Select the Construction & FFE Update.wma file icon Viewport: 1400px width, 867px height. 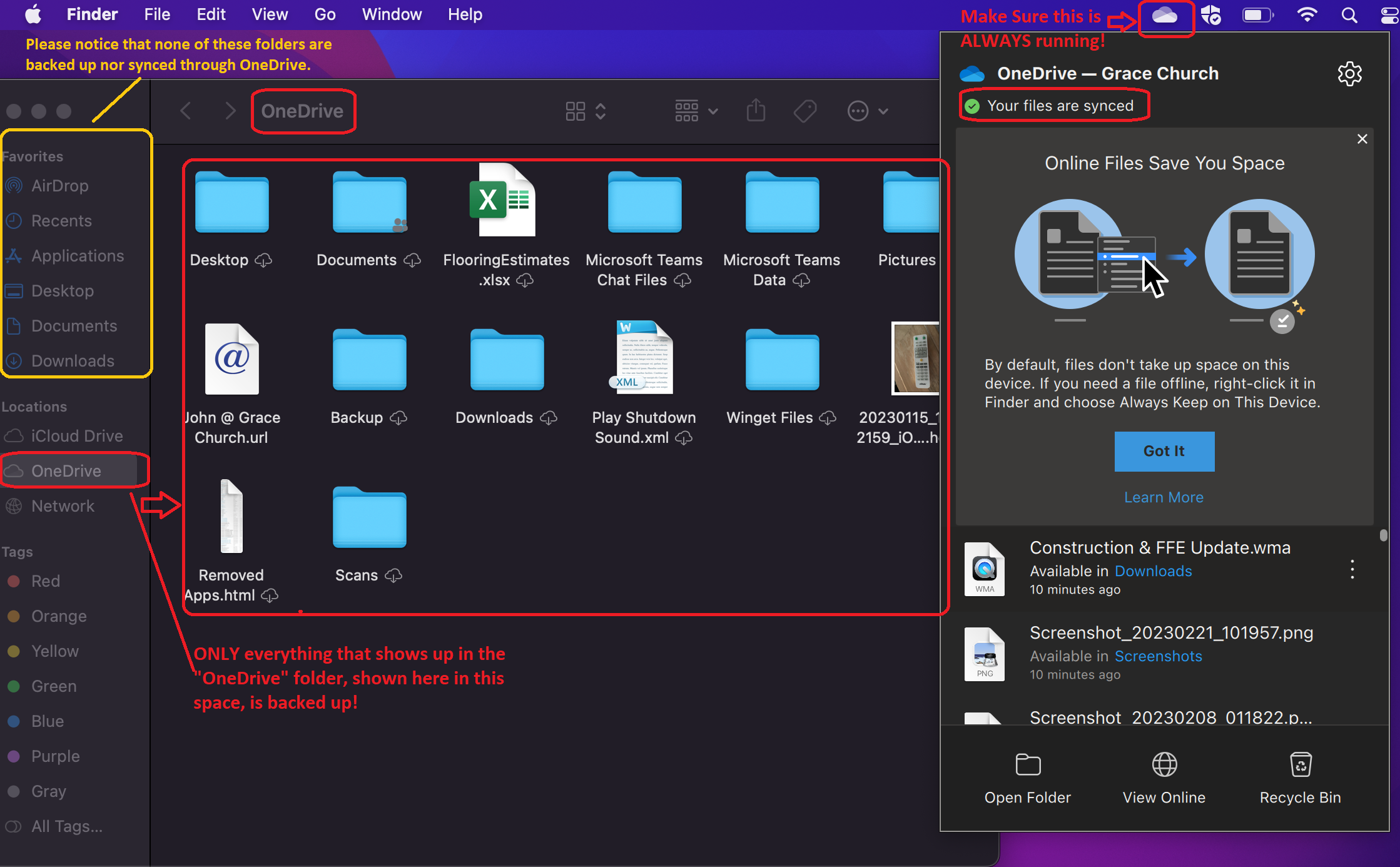click(985, 569)
